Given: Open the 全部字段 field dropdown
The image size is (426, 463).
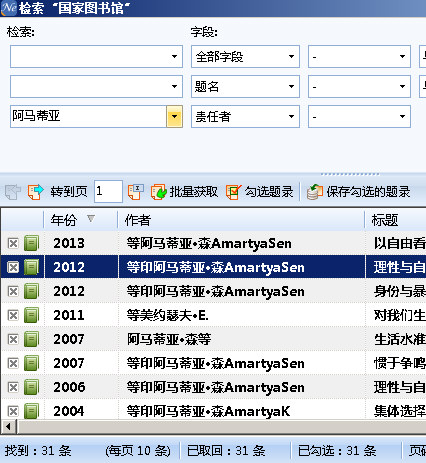Looking at the screenshot, I should (291, 57).
